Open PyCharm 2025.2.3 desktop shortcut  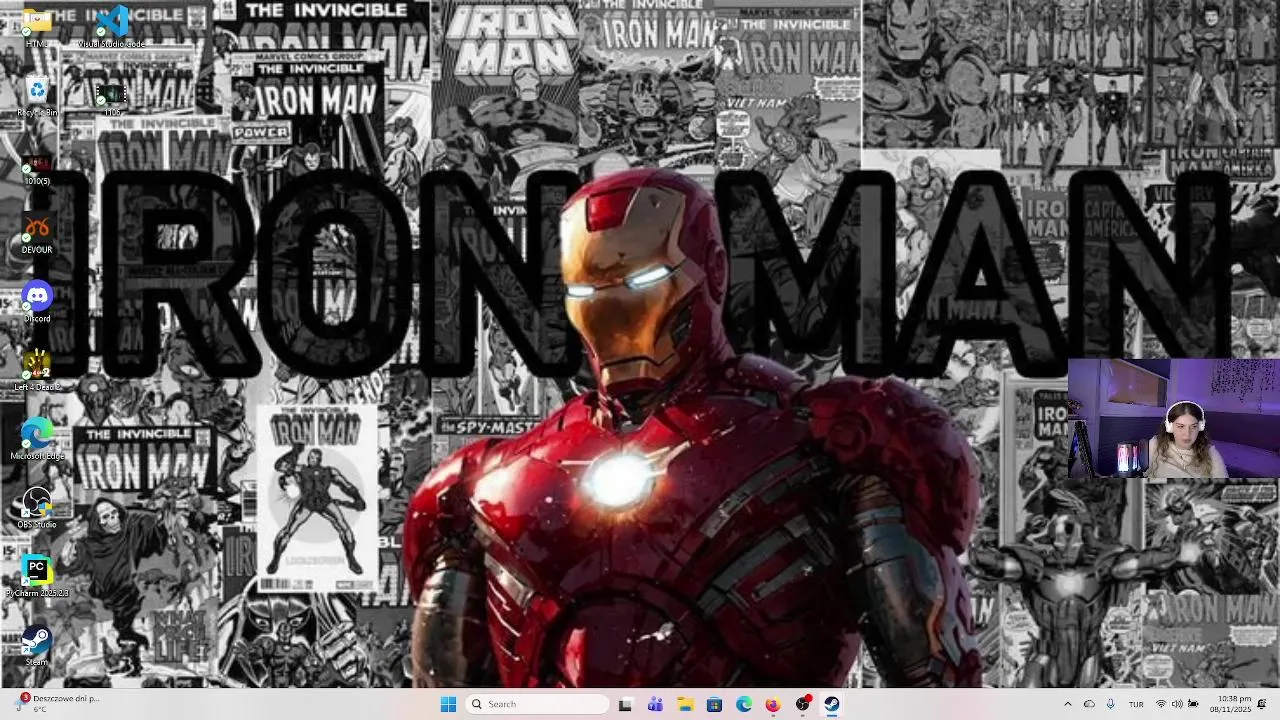click(x=37, y=577)
